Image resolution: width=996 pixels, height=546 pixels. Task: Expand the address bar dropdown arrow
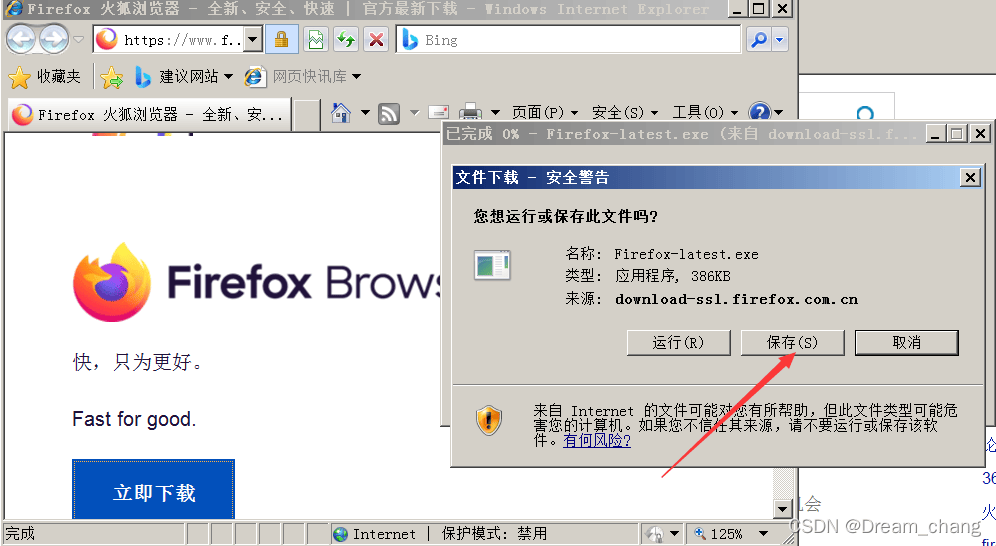[x=253, y=40]
